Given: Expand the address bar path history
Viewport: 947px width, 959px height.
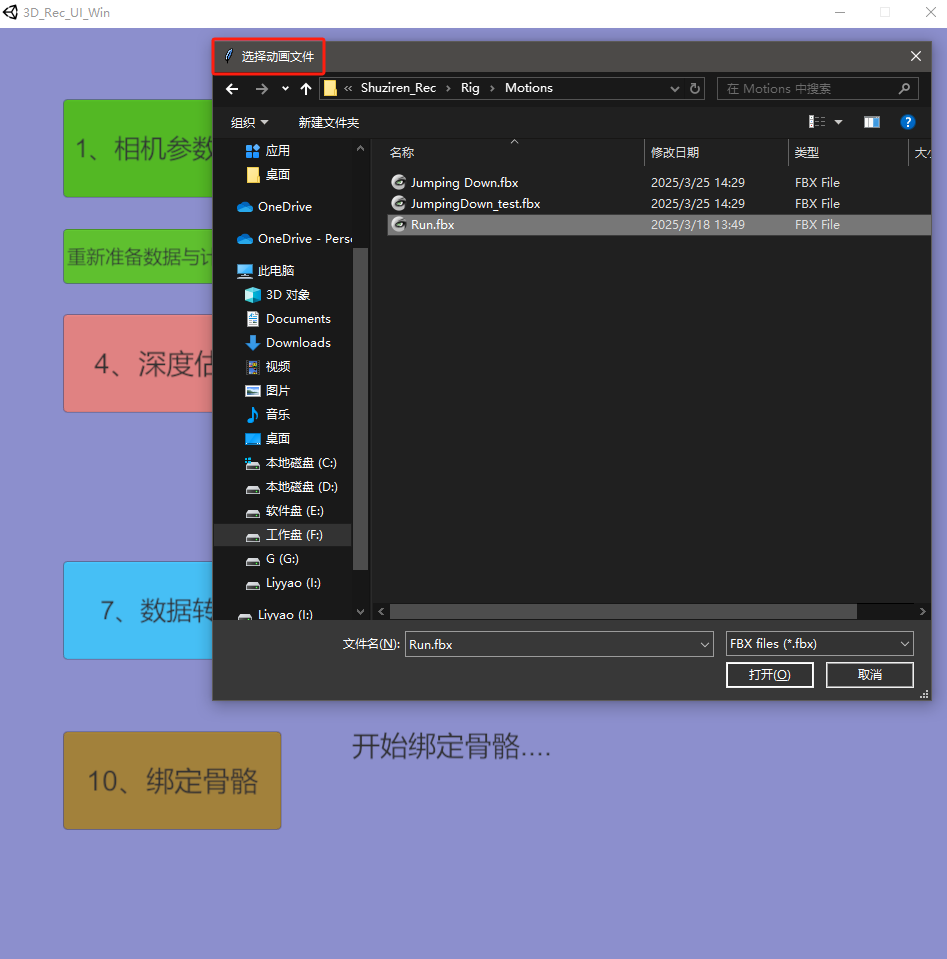Looking at the screenshot, I should (x=675, y=89).
